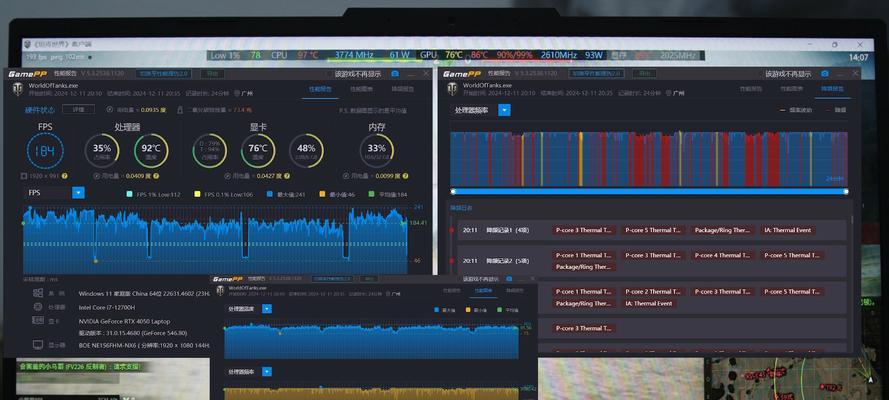This screenshot has width=889, height=400.
Task: Click help icon beside 0.0427 GPU power usage
Action: pos(288,176)
